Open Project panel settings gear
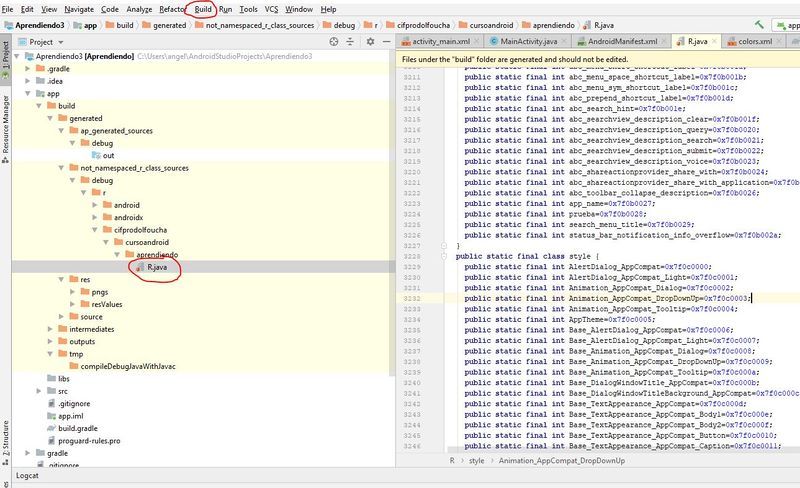The image size is (800, 488). point(370,42)
